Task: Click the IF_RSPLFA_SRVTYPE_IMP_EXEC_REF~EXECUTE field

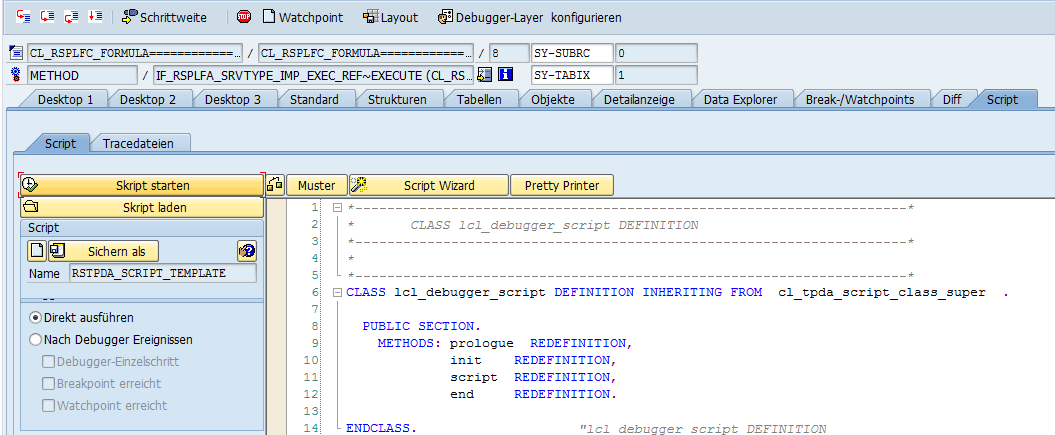Action: point(314,75)
